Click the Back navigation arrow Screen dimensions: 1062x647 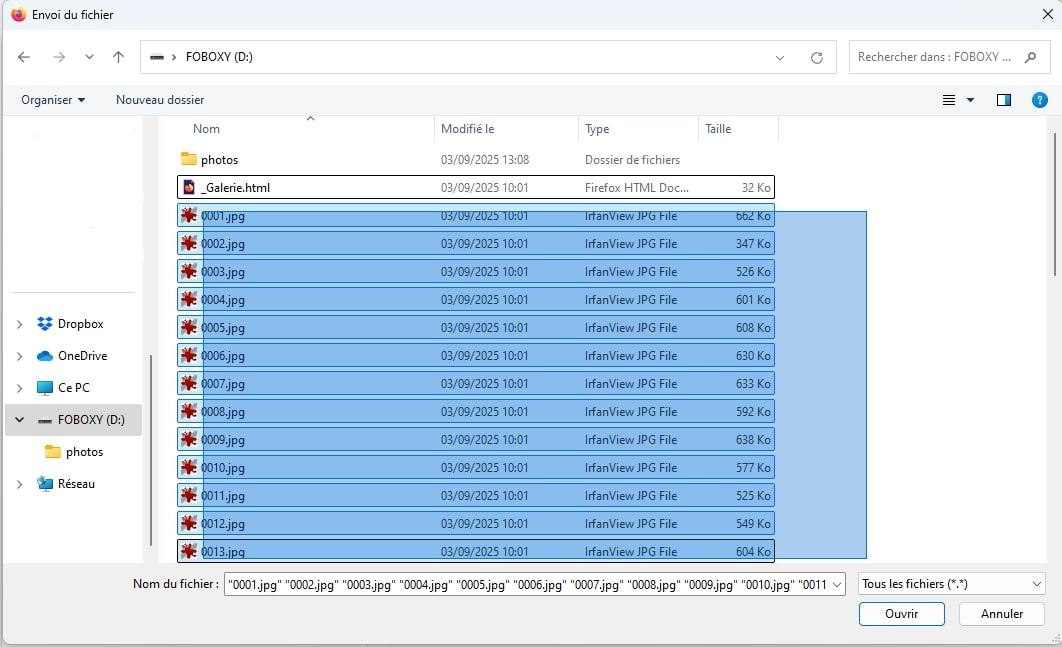tap(24, 57)
